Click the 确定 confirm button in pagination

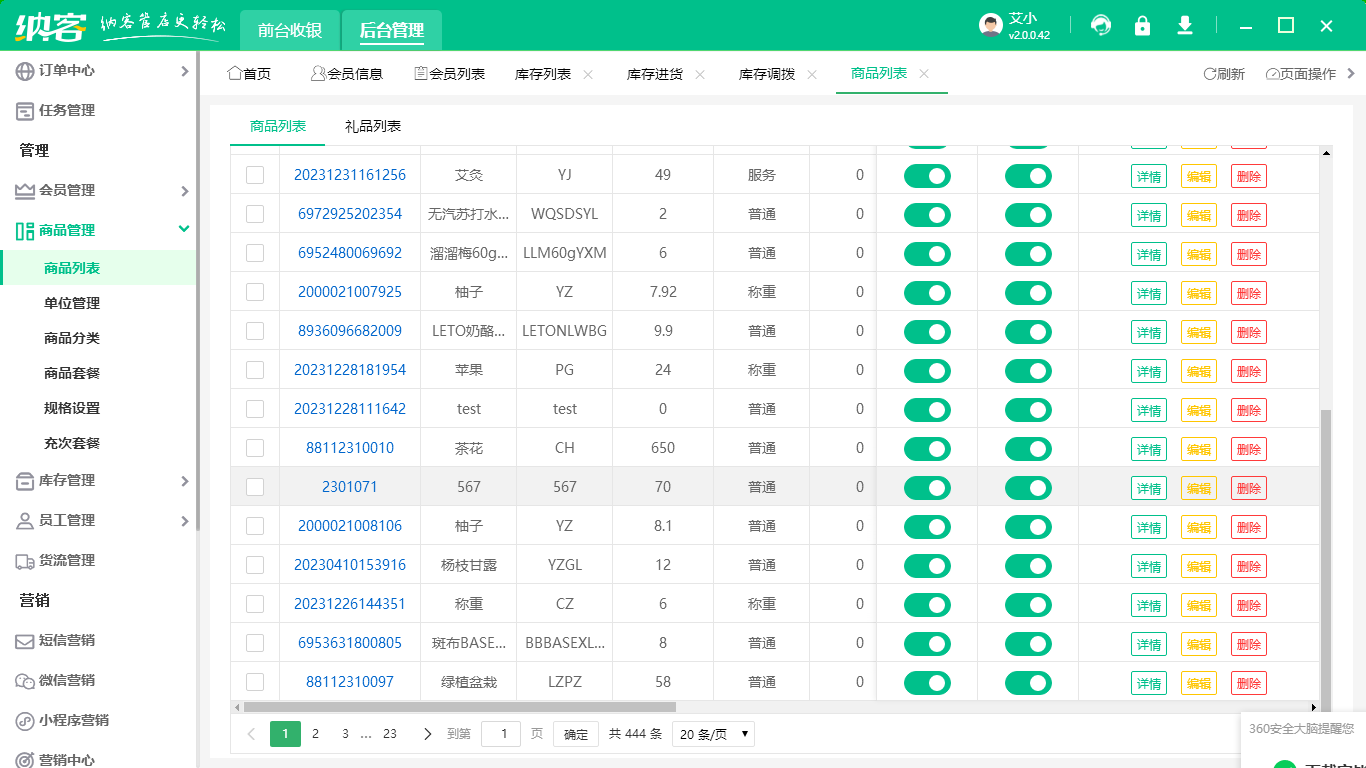[575, 733]
